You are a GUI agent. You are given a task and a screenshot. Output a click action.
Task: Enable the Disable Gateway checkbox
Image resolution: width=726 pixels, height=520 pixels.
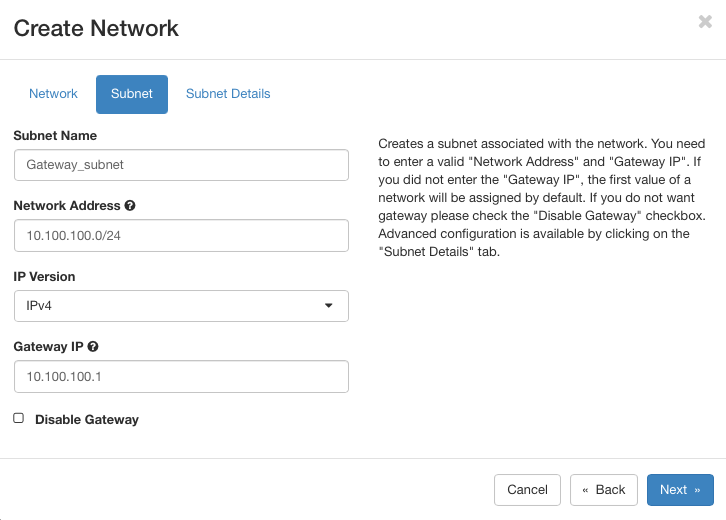(19, 419)
